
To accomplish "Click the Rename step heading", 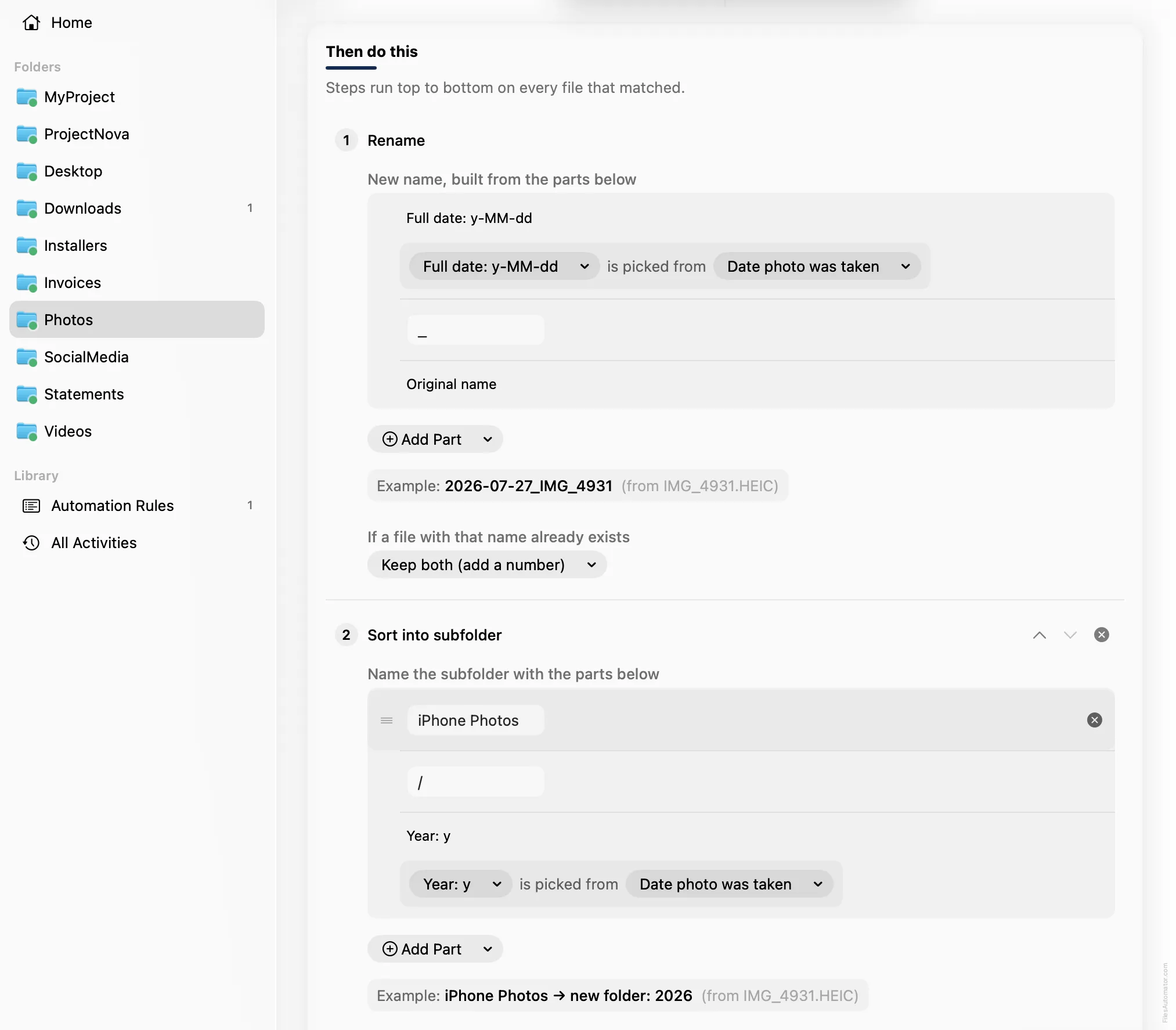I will pos(396,141).
